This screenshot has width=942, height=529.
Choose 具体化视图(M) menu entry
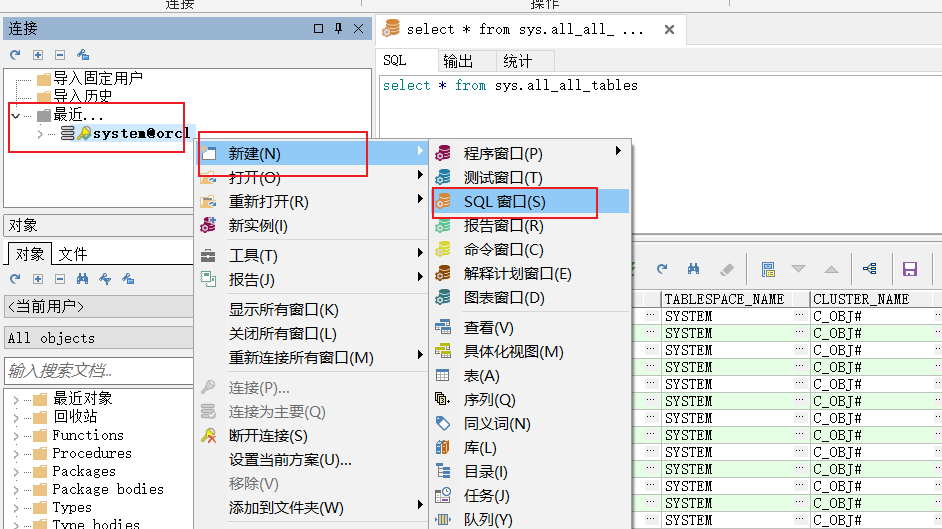click(x=530, y=352)
